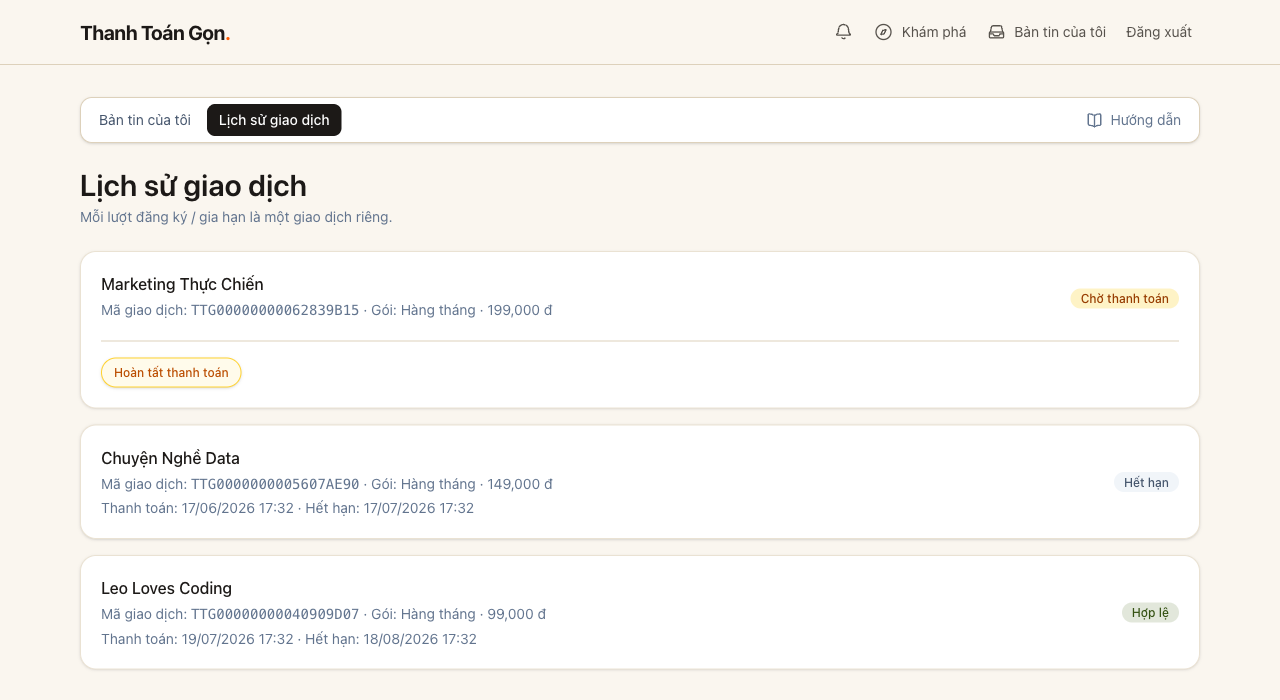Click transaction code TTG0000000005607AE90
Viewport: 1280px width, 700px height.
click(275, 484)
